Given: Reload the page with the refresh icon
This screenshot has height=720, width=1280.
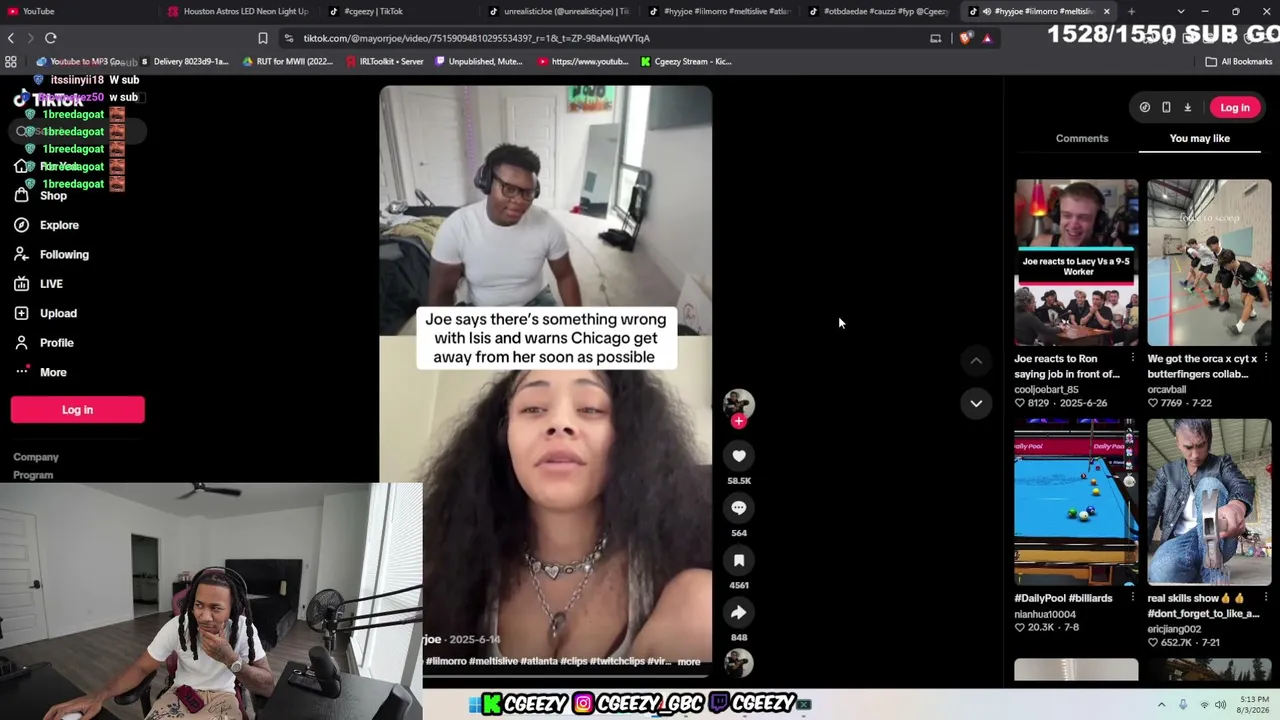Looking at the screenshot, I should click(x=51, y=38).
